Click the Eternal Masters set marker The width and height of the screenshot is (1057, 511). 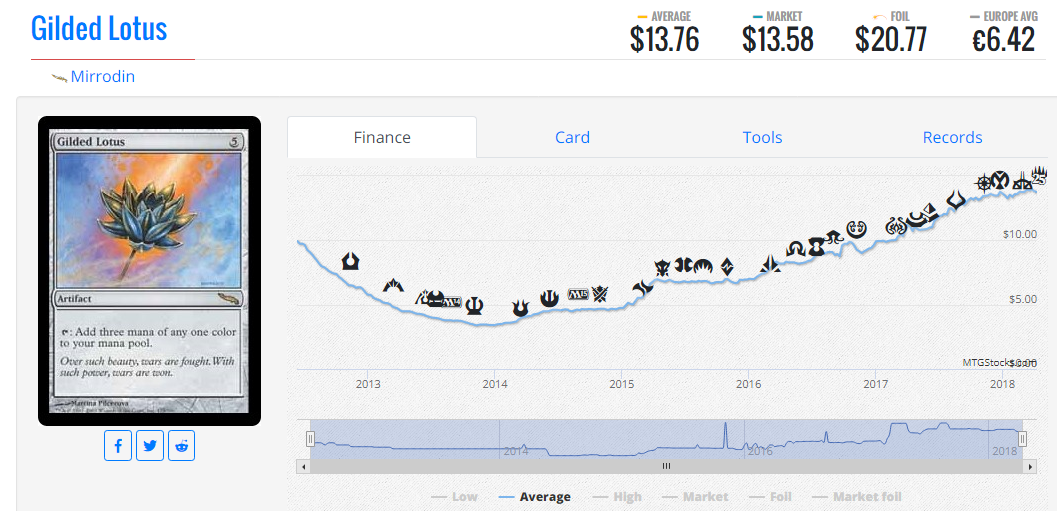click(816, 247)
